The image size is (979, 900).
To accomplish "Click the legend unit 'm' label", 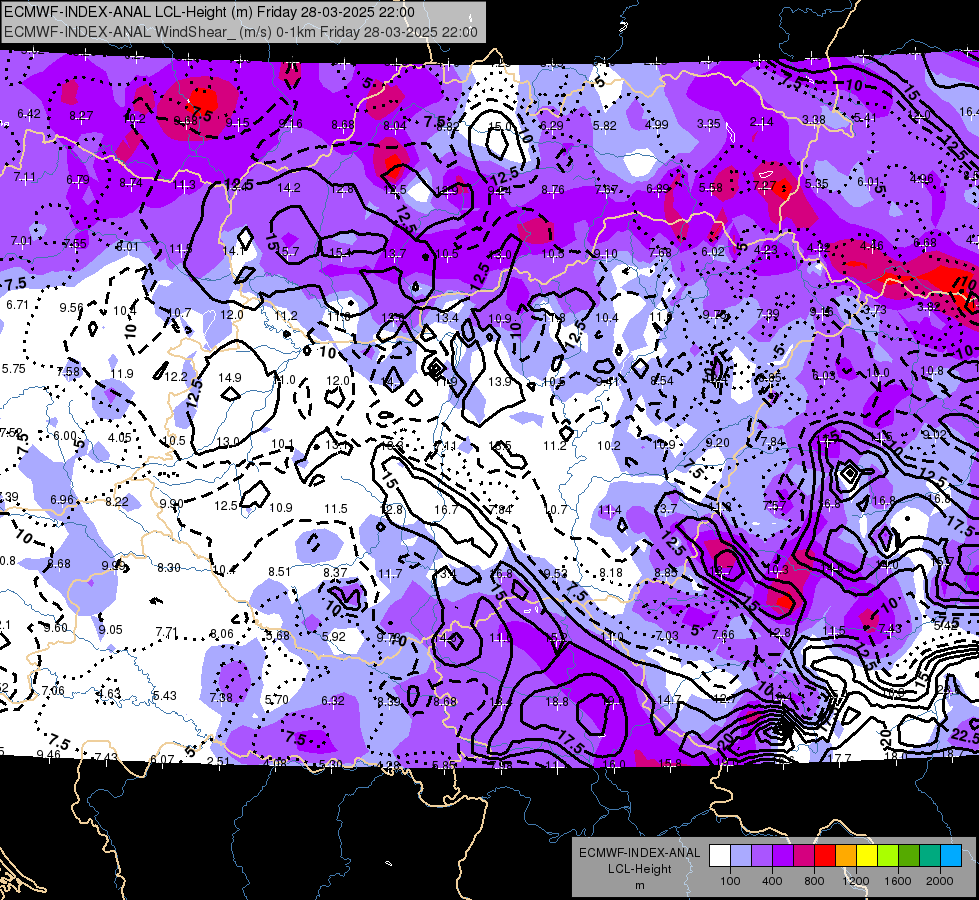I will click(639, 886).
